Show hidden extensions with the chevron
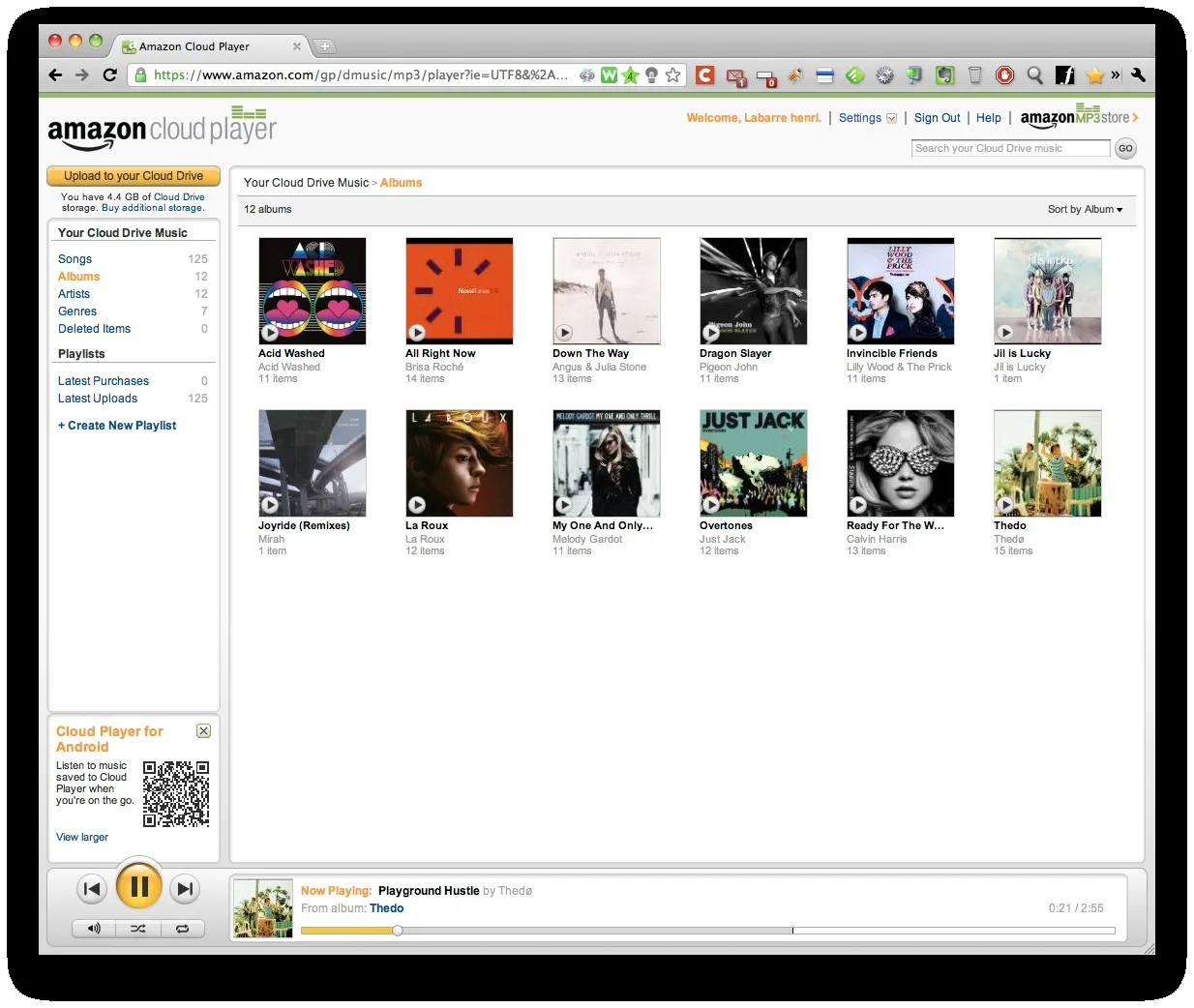Viewport: 1194px width, 1008px height. tap(1116, 74)
